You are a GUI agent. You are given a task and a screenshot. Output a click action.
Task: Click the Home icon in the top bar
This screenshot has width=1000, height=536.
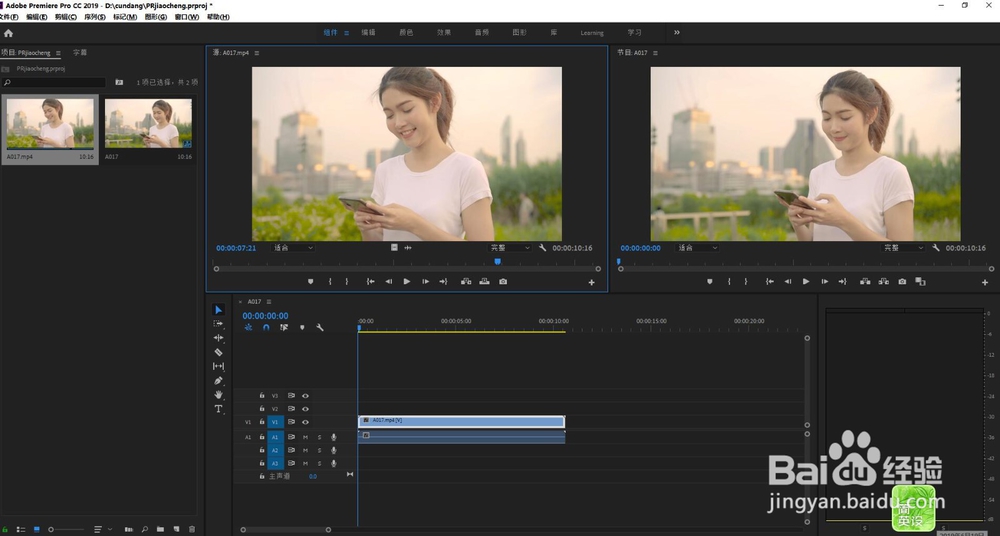pos(9,33)
